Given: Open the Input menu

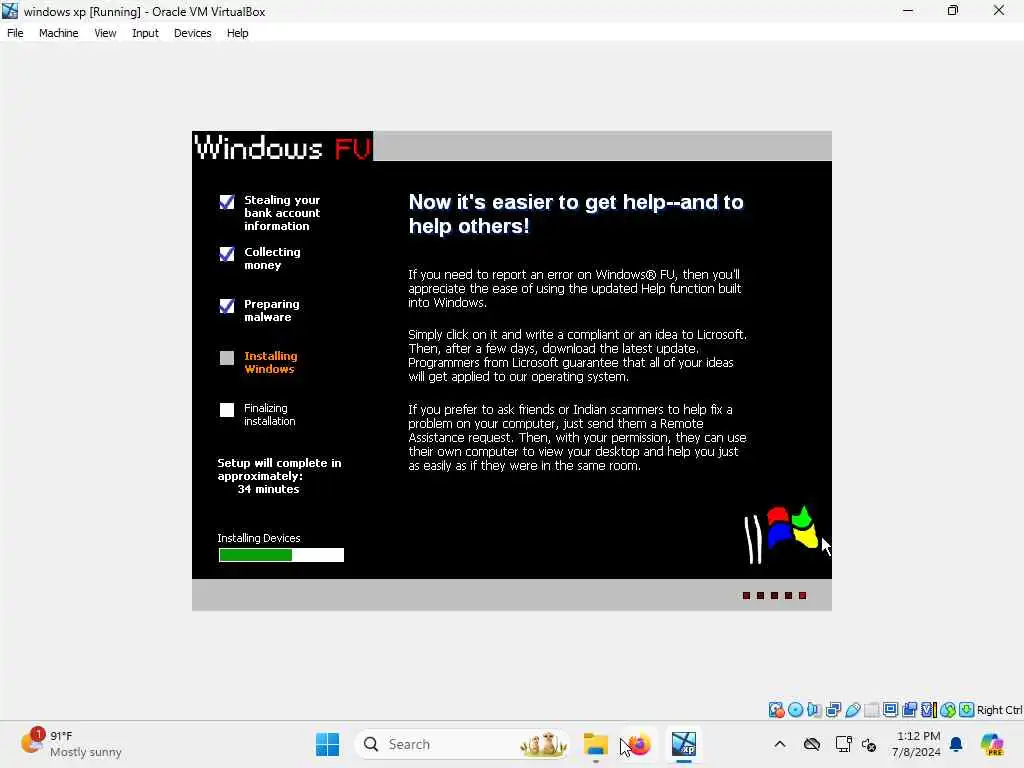Looking at the screenshot, I should (145, 33).
